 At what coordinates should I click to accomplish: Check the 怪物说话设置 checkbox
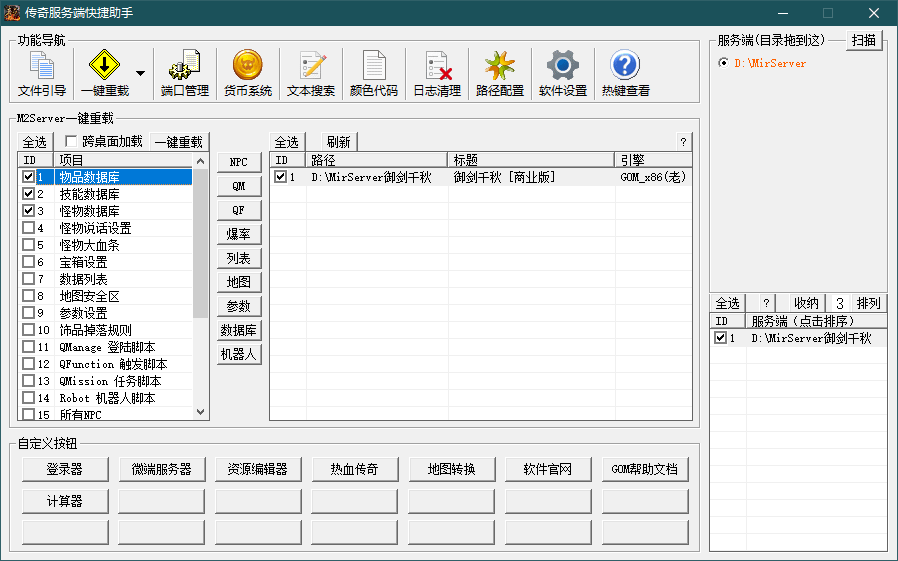28,228
